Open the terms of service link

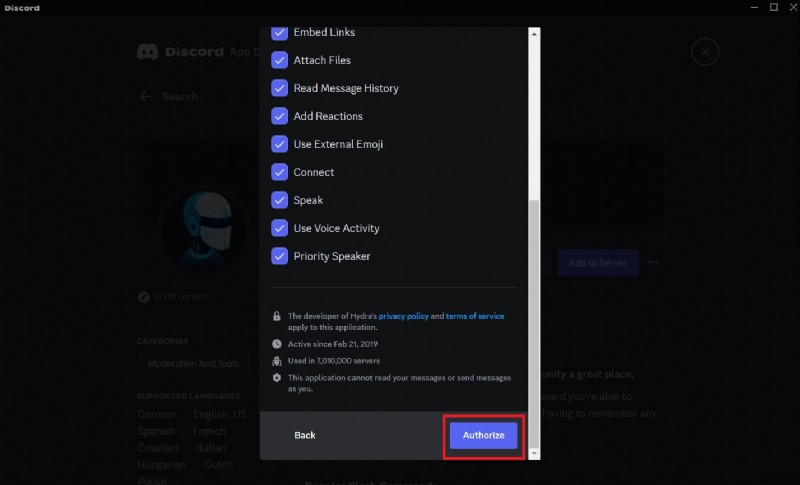[x=474, y=316]
